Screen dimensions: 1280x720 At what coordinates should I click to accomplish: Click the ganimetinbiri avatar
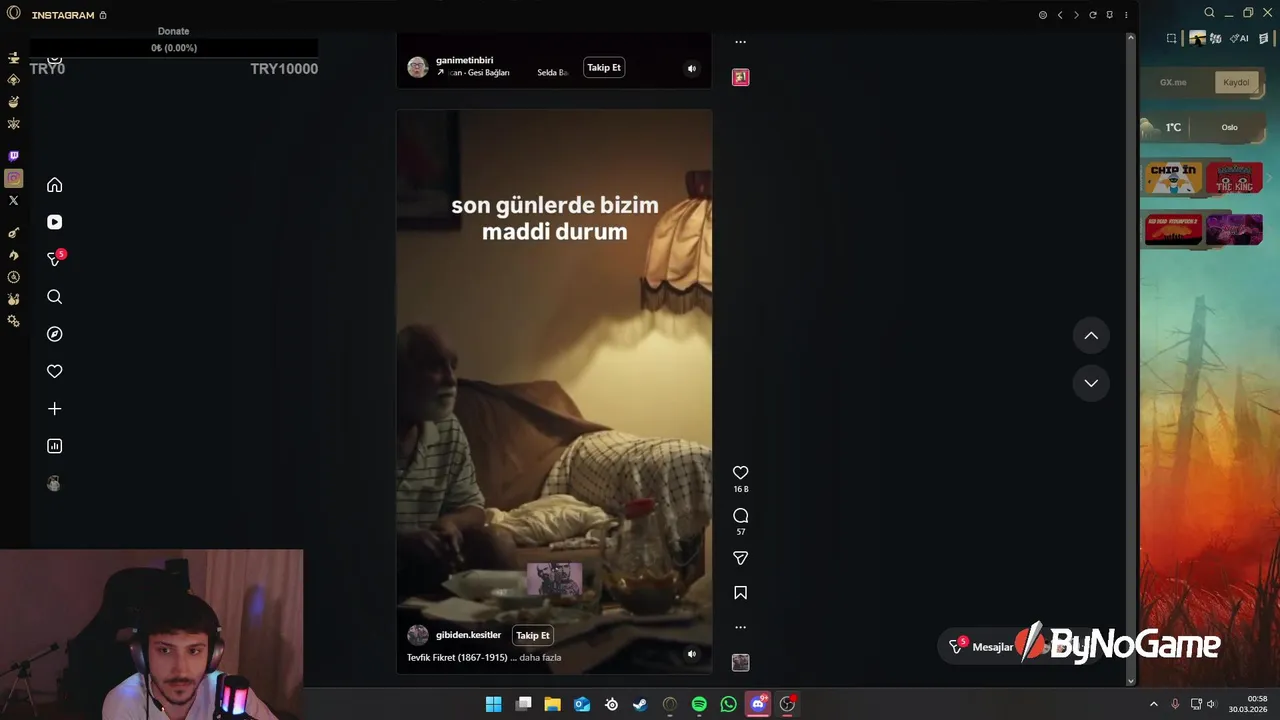click(418, 67)
